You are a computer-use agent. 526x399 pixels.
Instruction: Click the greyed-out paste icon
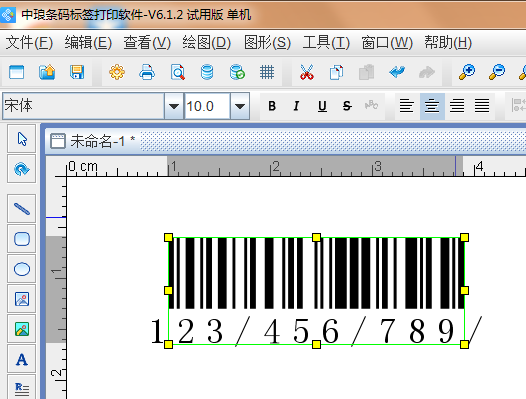[367, 72]
